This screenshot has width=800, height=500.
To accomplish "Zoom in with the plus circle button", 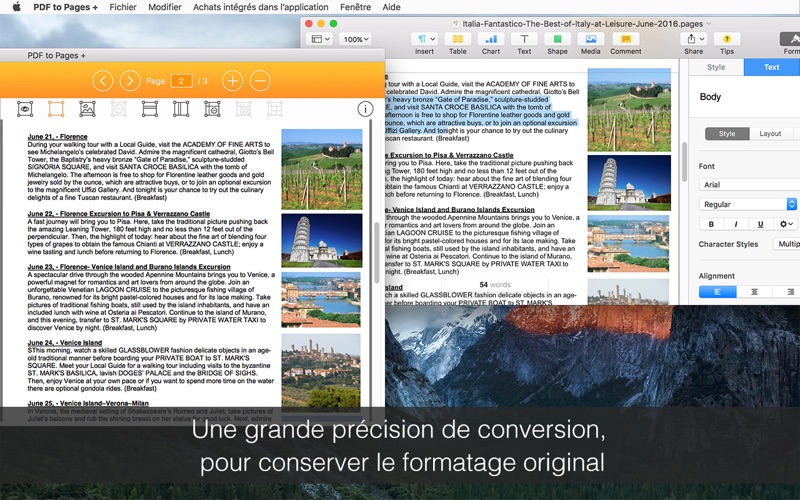I will click(233, 81).
